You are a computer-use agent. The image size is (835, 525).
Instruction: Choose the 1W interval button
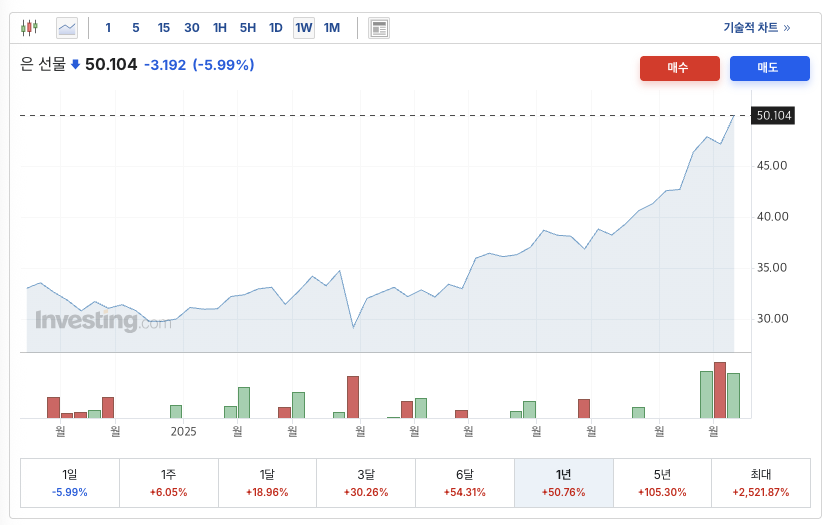click(x=304, y=28)
